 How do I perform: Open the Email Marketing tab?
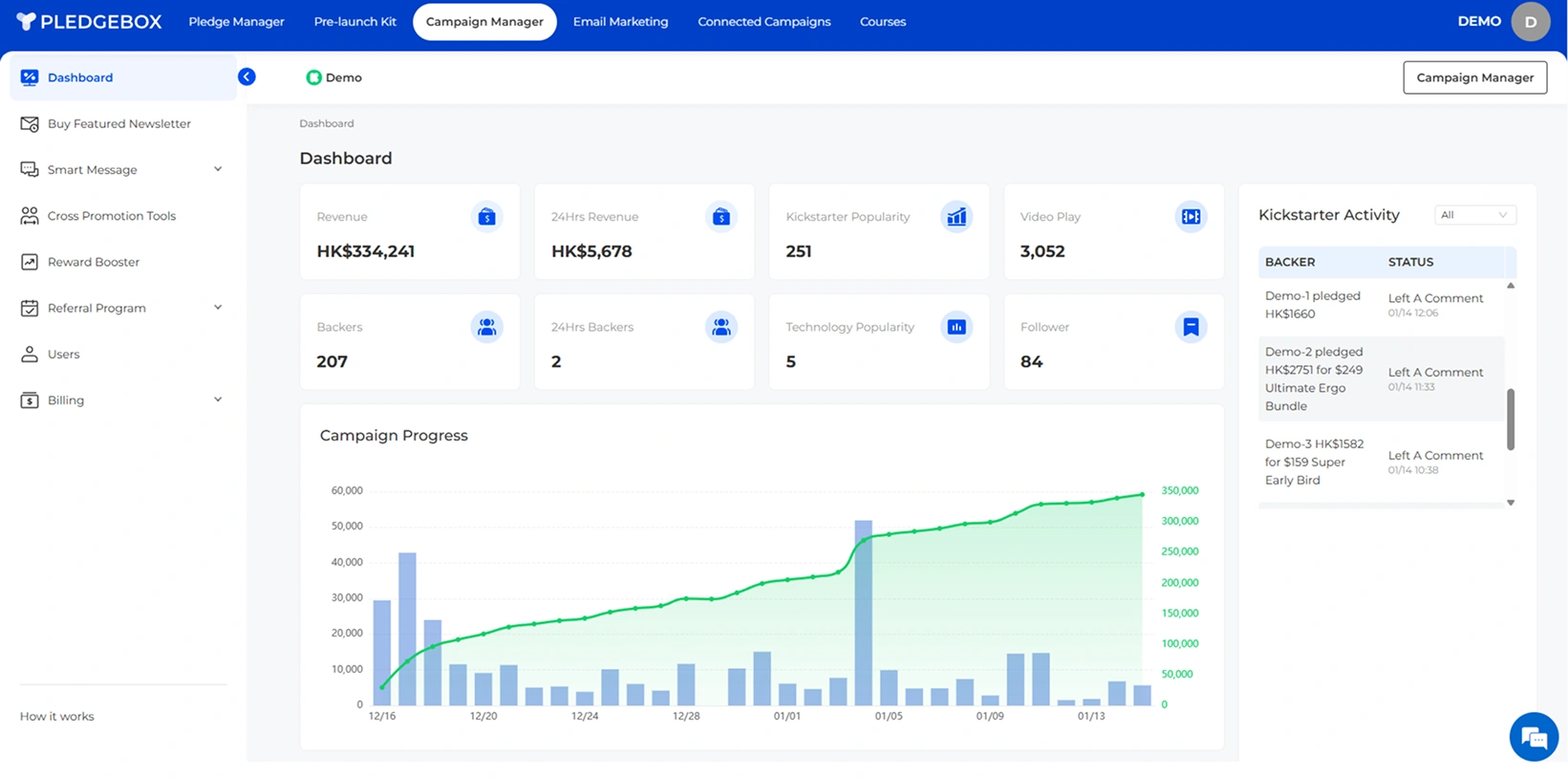click(620, 22)
